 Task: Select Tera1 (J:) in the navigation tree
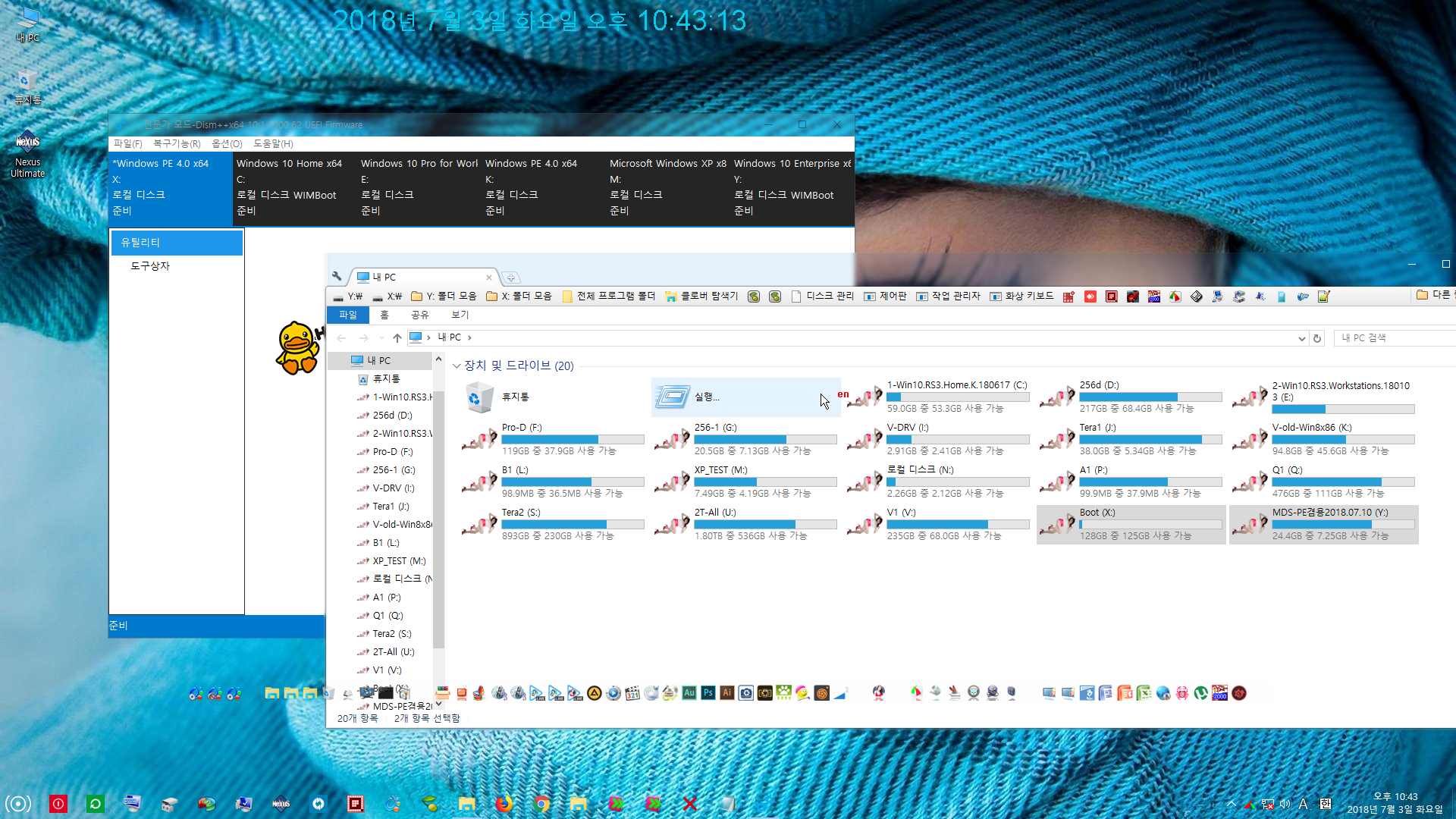point(391,507)
